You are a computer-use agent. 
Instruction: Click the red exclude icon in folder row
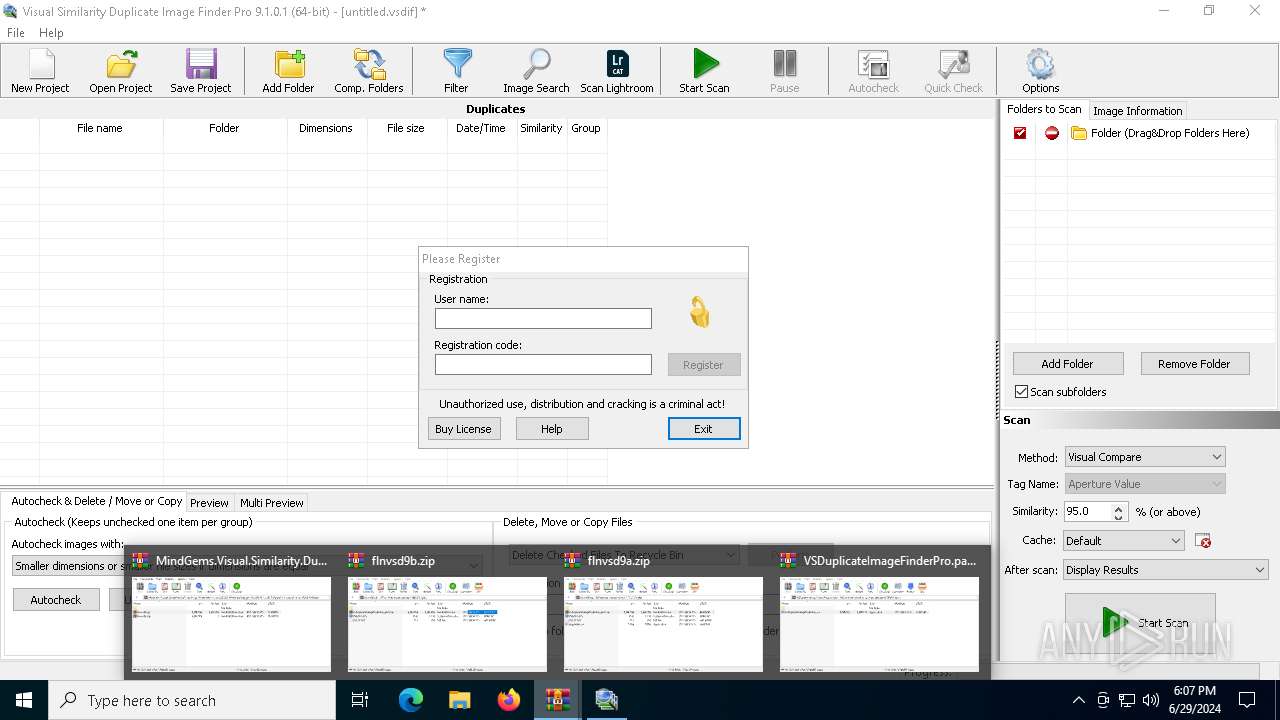1051,133
